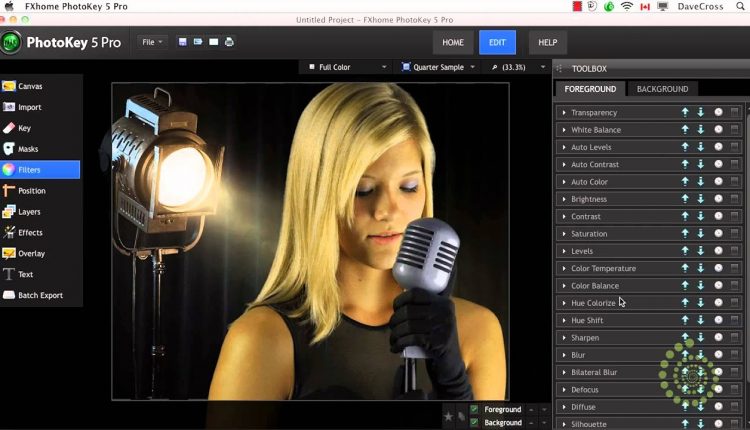This screenshot has height=430, width=750.
Task: Open the Full Color view mode dropdown
Action: pos(348,67)
